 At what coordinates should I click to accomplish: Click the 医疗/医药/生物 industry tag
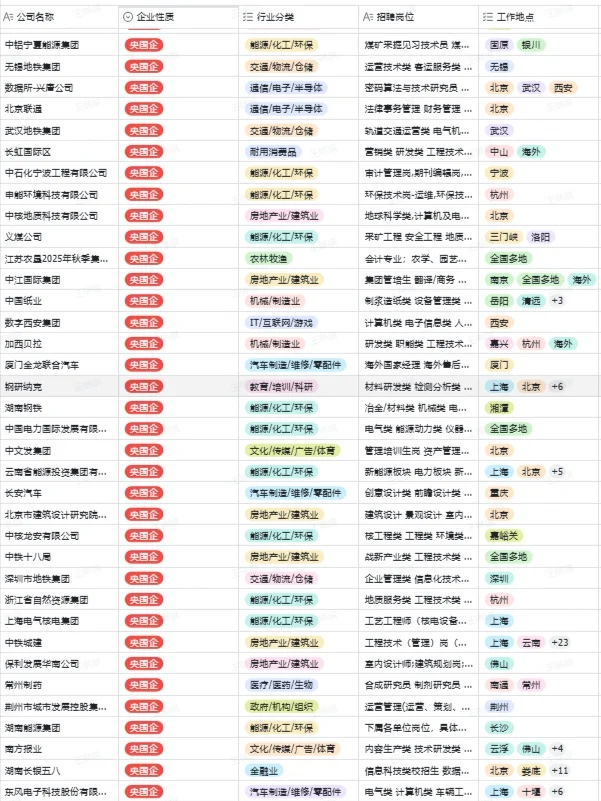282,686
